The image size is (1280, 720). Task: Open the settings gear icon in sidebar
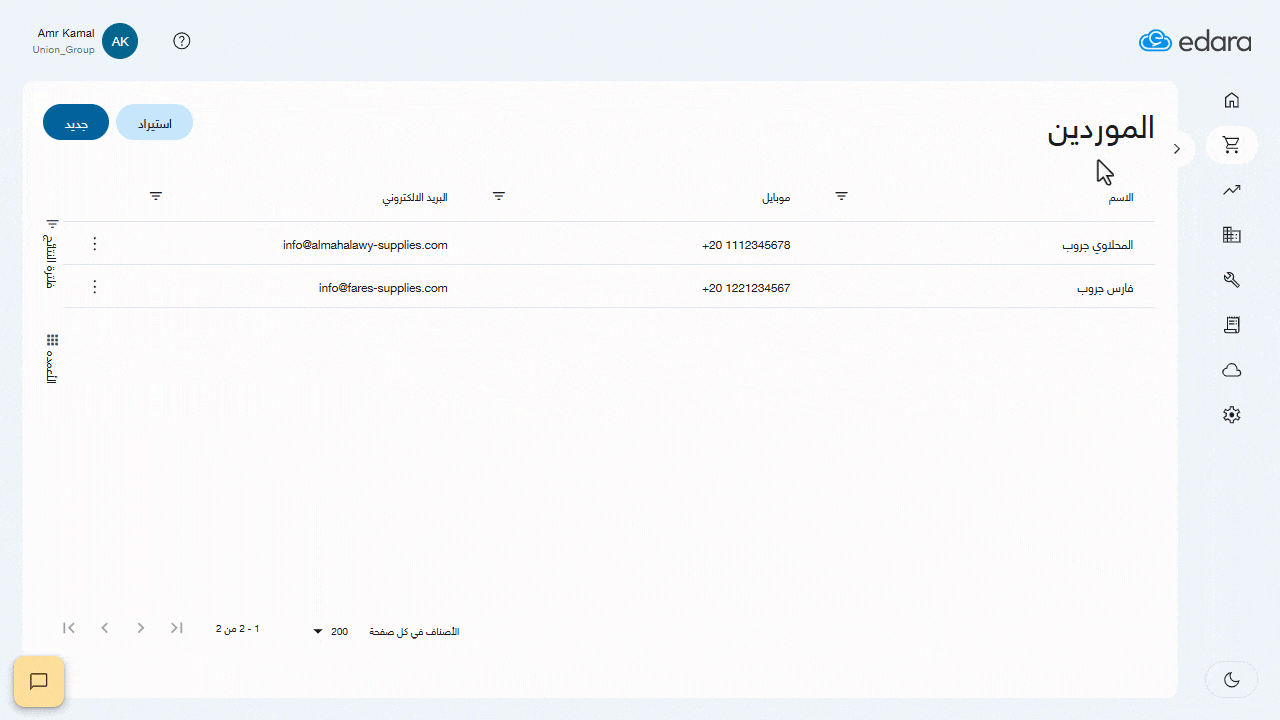coord(1232,414)
